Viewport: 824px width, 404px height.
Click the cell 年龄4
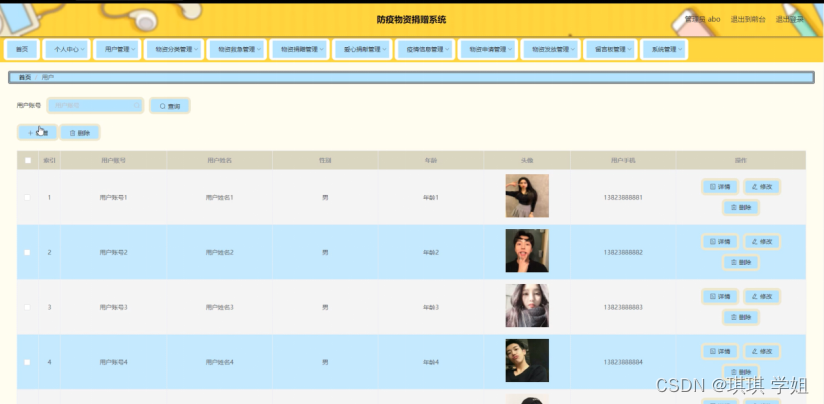point(430,362)
